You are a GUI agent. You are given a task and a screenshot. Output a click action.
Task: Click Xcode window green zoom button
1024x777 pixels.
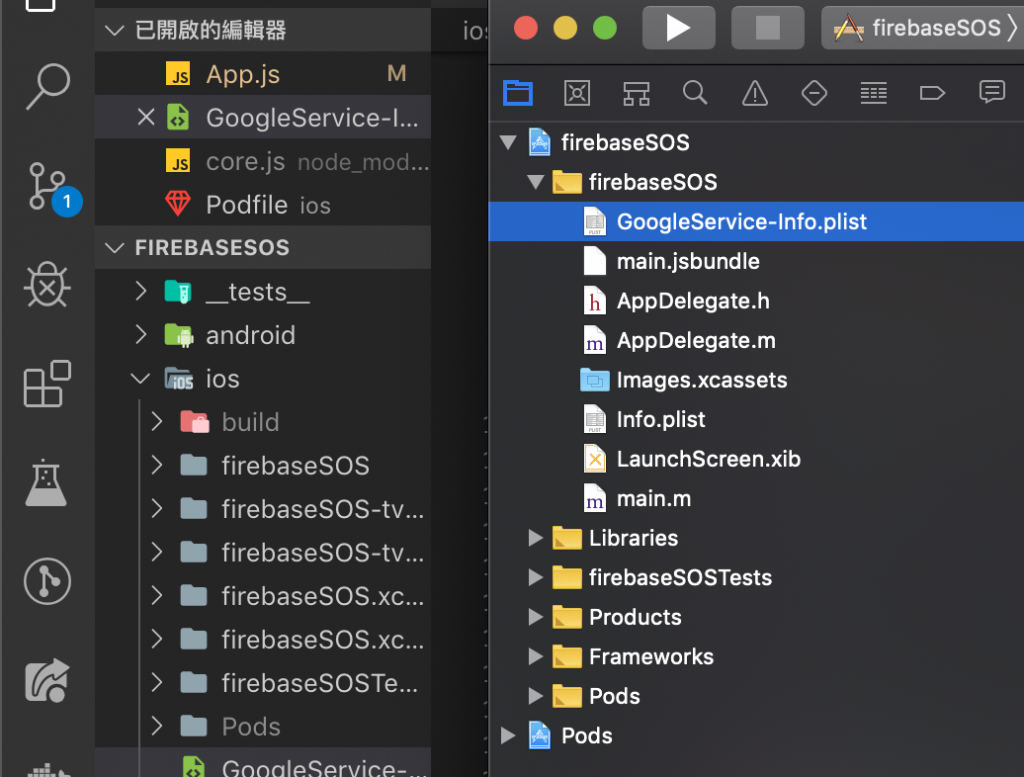(605, 28)
